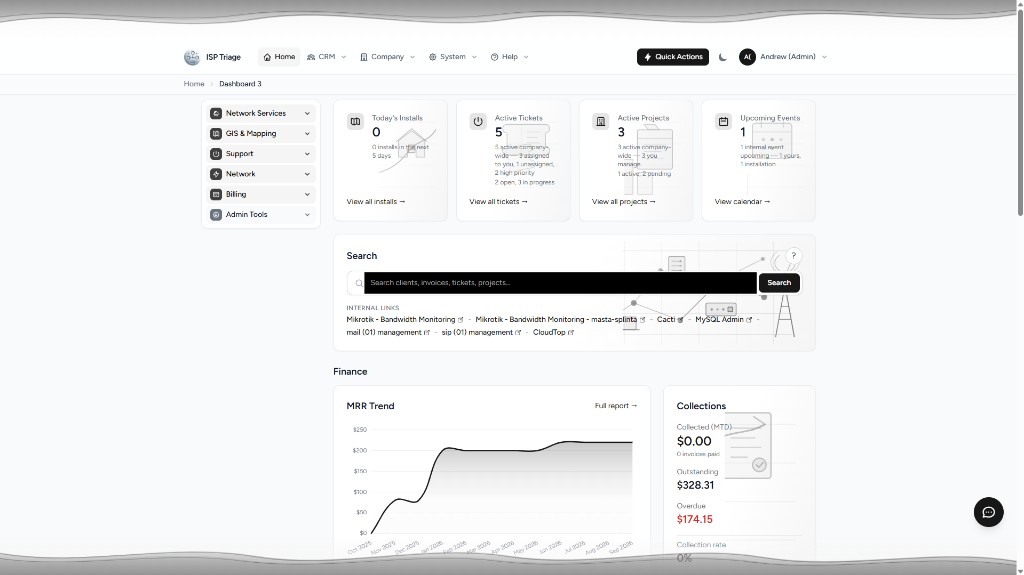Screen dimensions: 1024x575
Task: Open View all tickets link
Action: (x=498, y=202)
